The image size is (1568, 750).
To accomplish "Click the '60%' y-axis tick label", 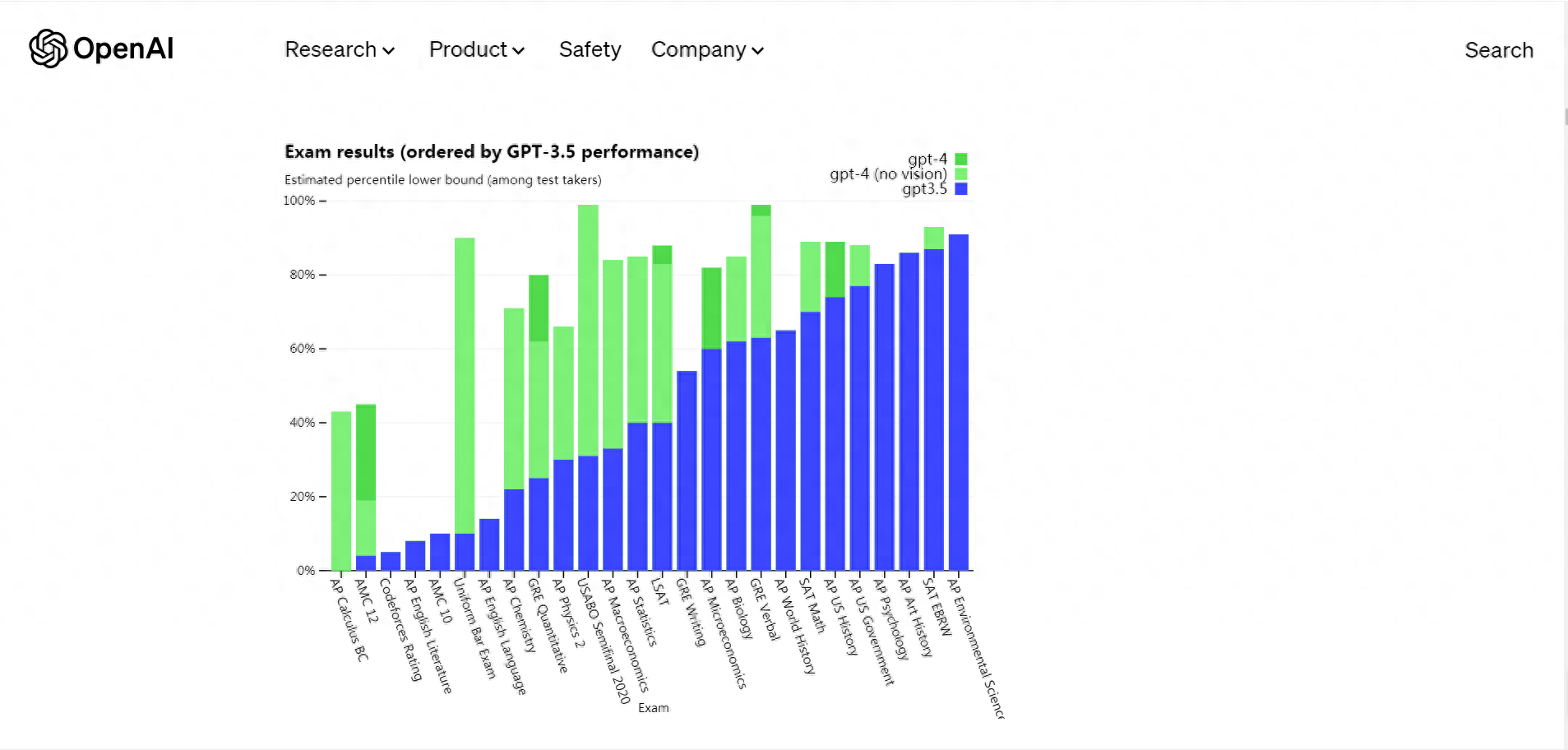I will click(303, 349).
